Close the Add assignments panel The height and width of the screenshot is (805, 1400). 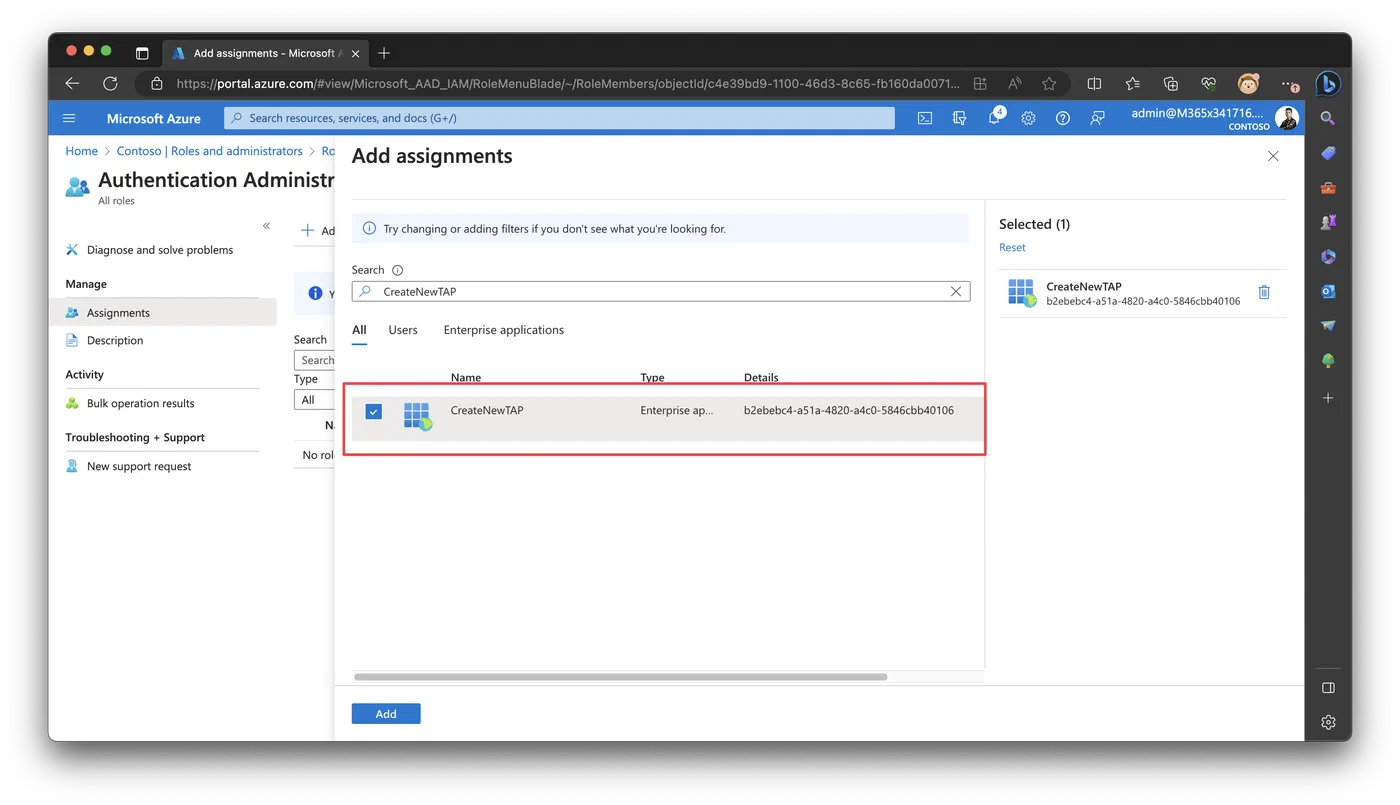(x=1273, y=156)
